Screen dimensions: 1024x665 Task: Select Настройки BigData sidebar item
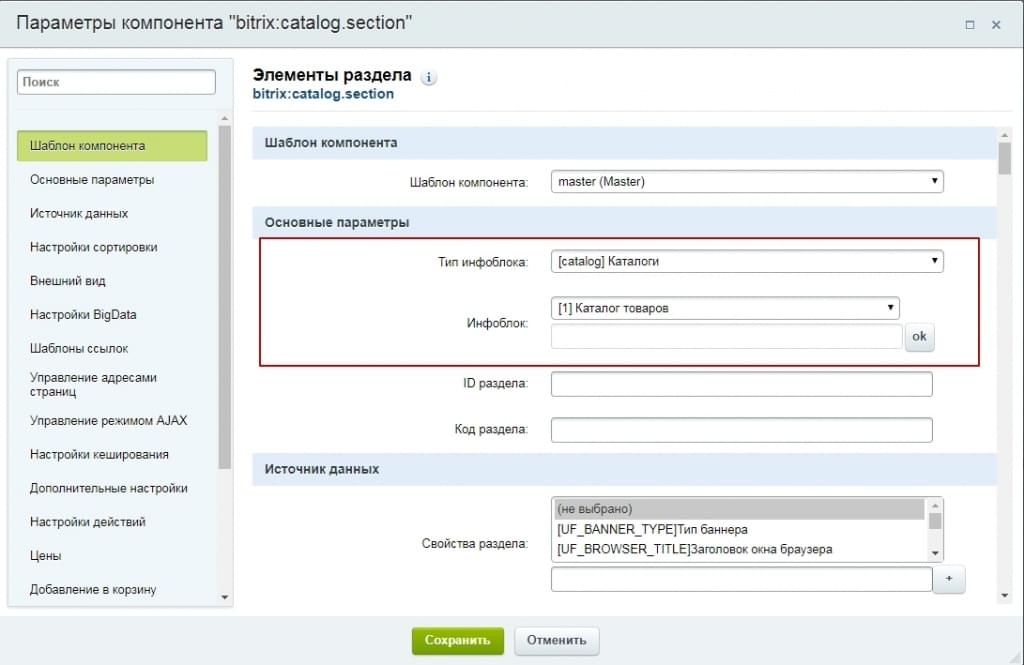click(83, 315)
